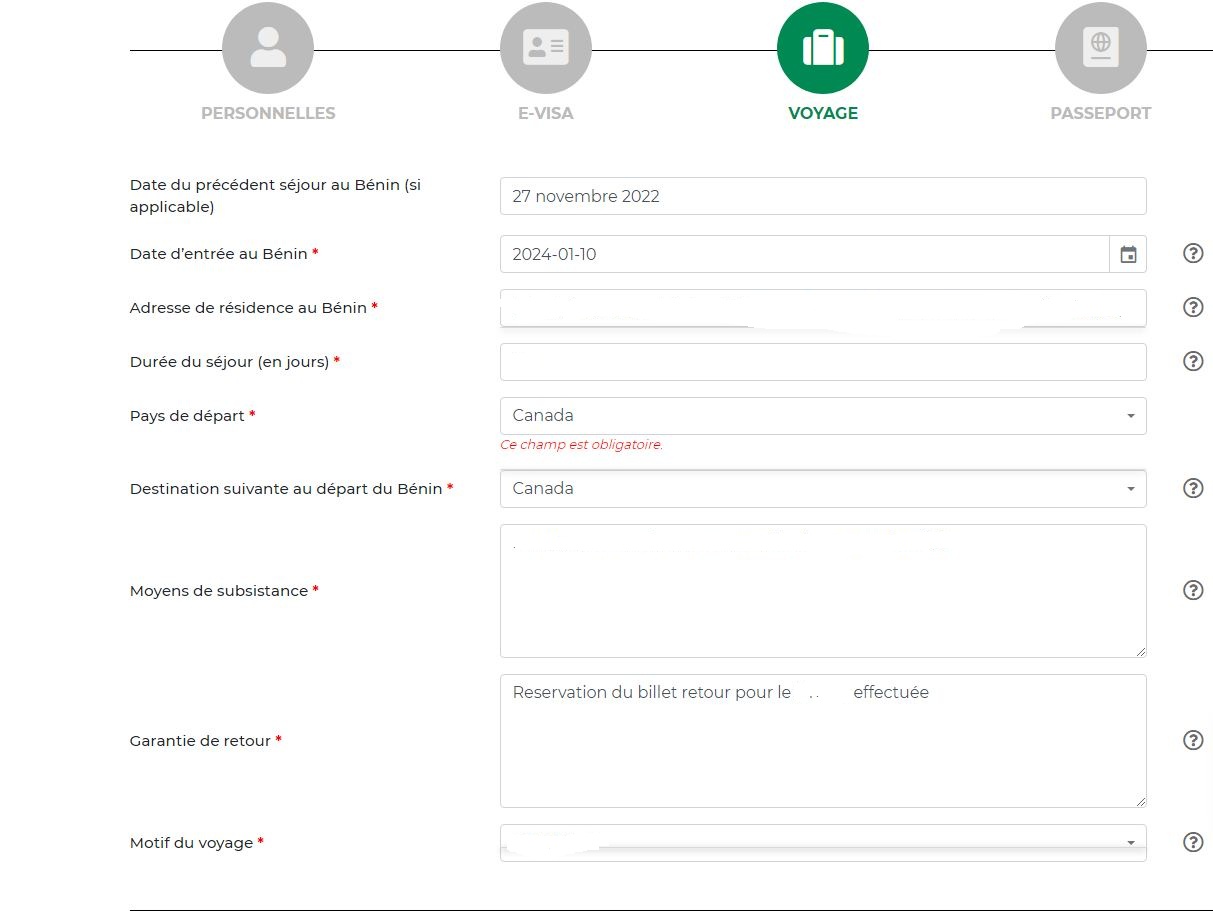This screenshot has height=911, width=1213.
Task: Click the previous stay date field
Action: click(822, 196)
